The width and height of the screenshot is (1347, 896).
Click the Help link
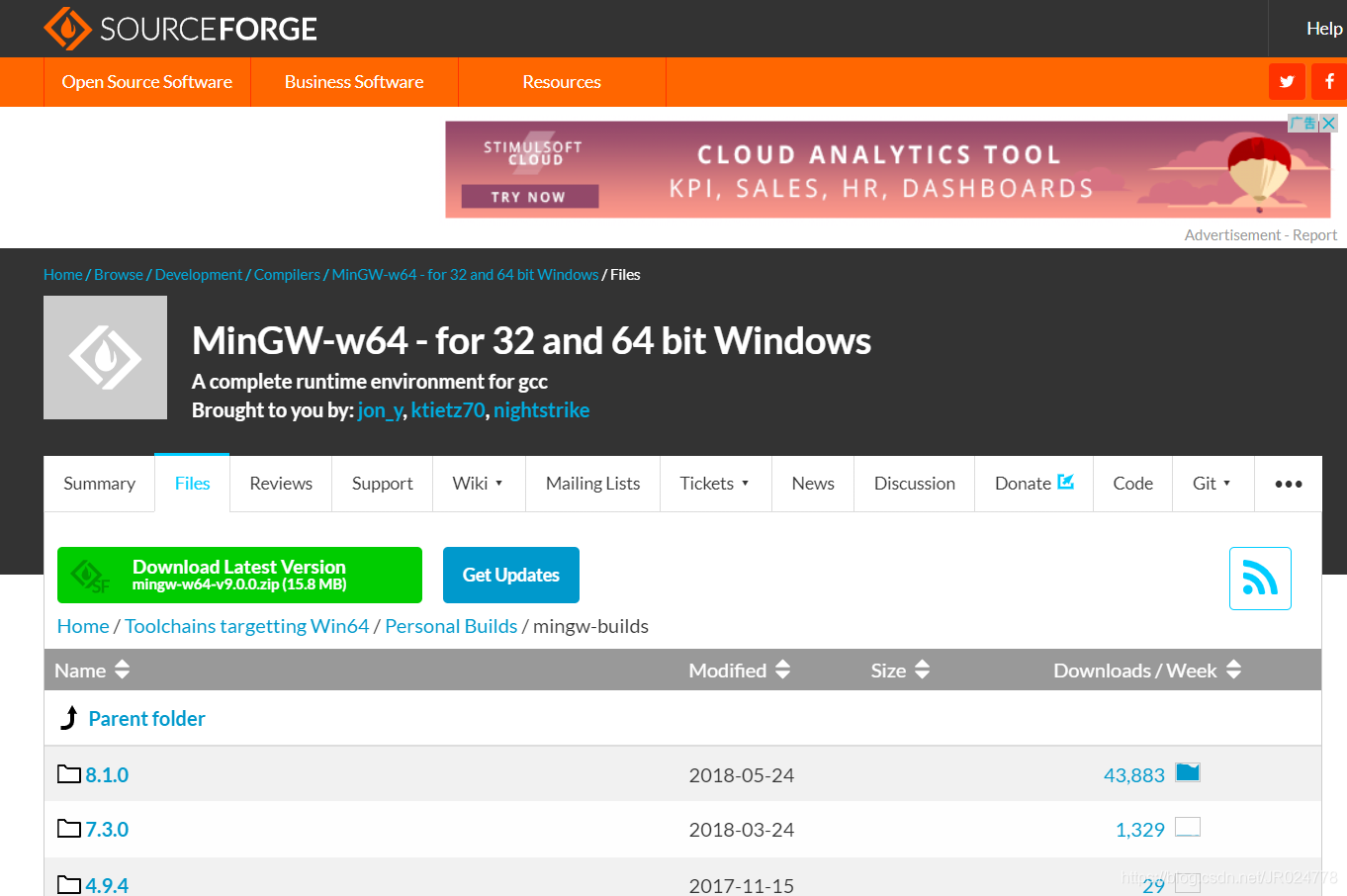click(1324, 29)
